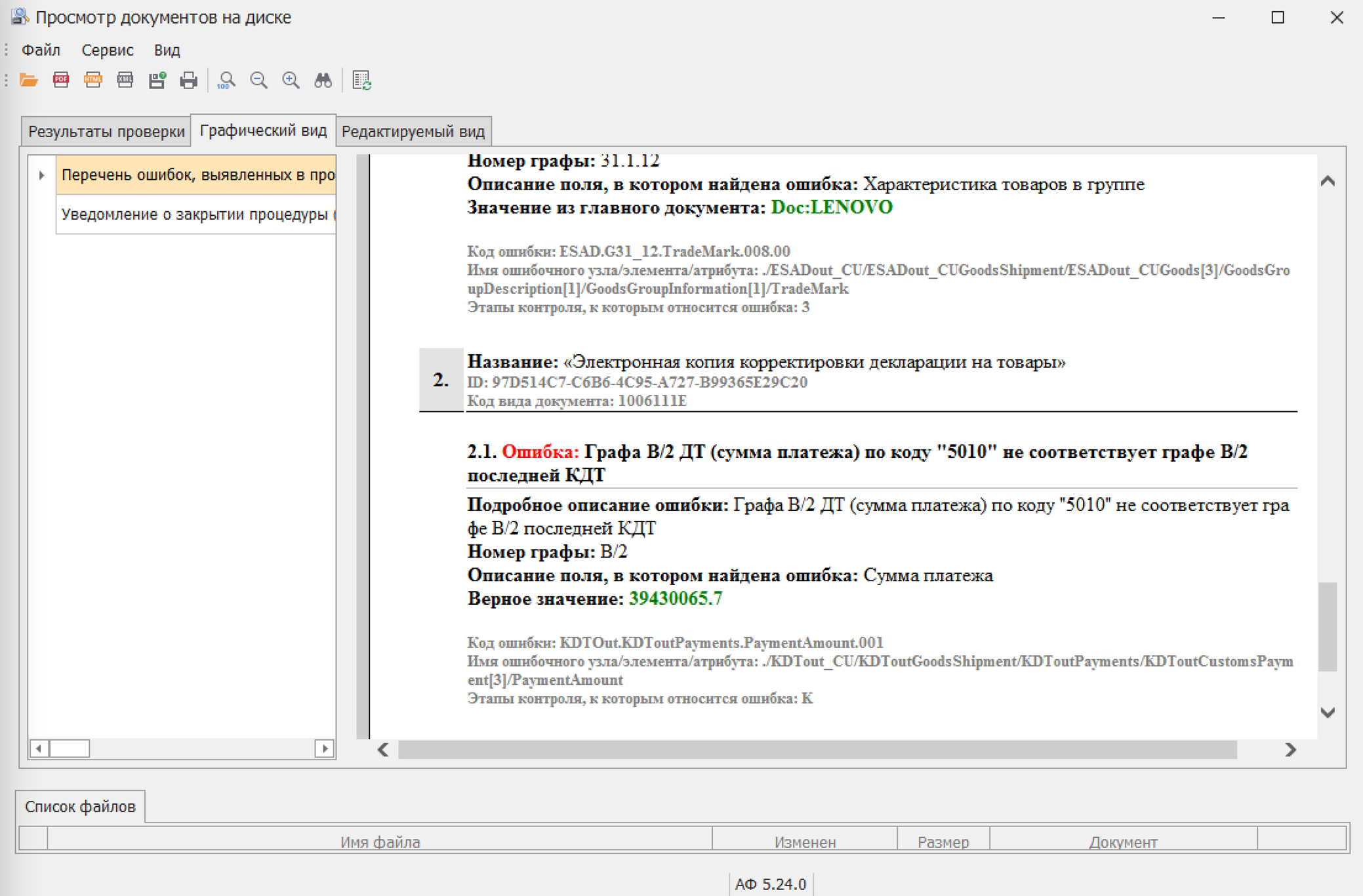The width and height of the screenshot is (1363, 896).
Task: Export document as XML
Action: click(x=125, y=80)
